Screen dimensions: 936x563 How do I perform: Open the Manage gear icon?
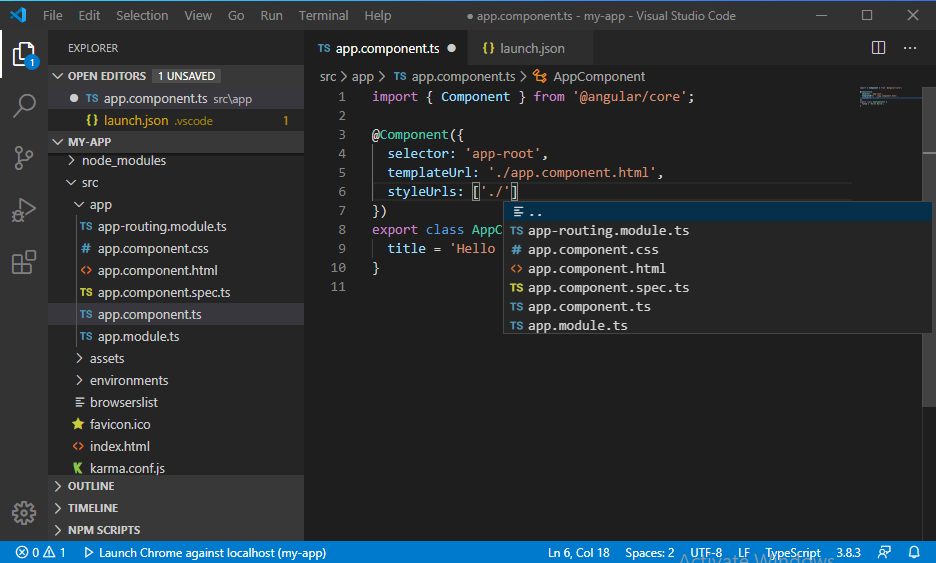24,513
